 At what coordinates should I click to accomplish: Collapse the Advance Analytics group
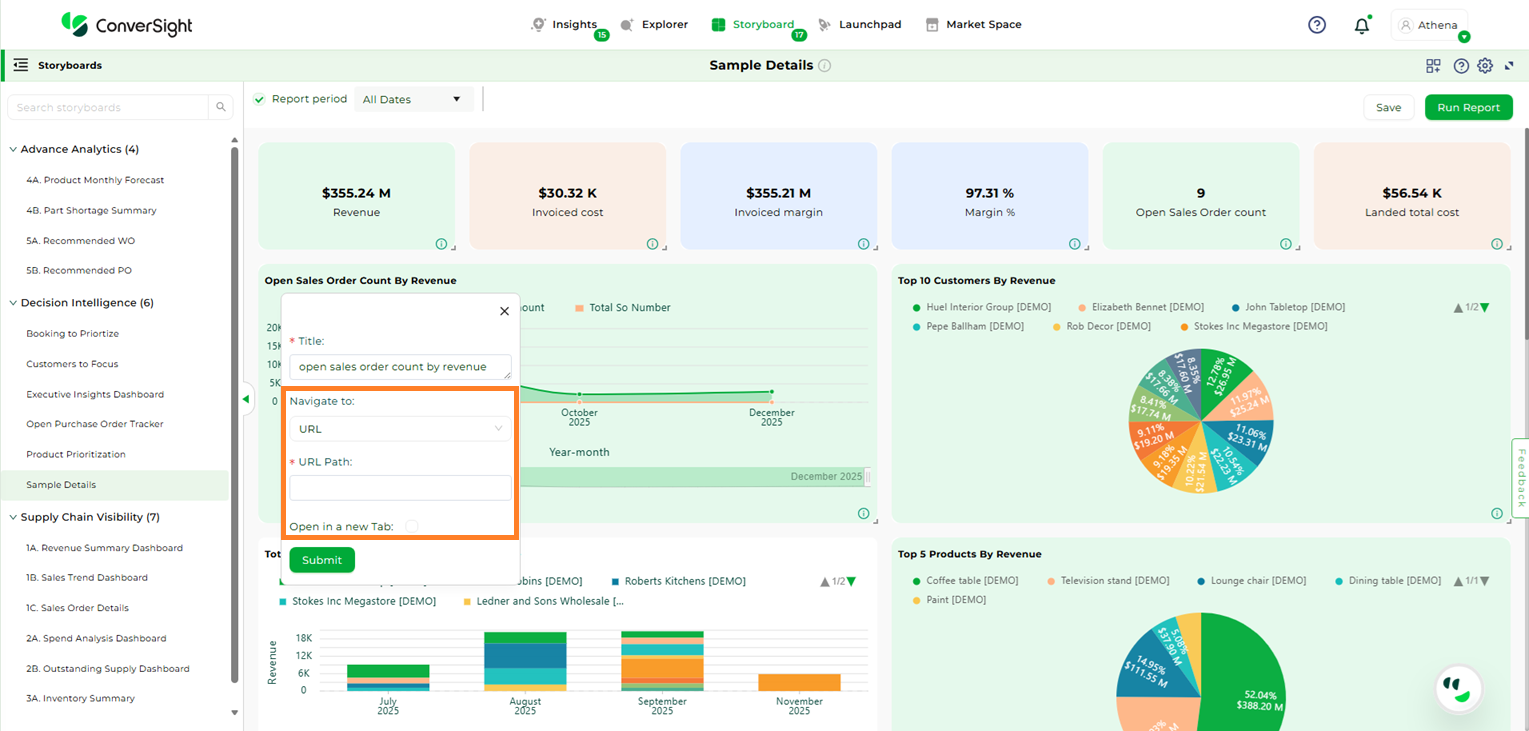(x=13, y=150)
